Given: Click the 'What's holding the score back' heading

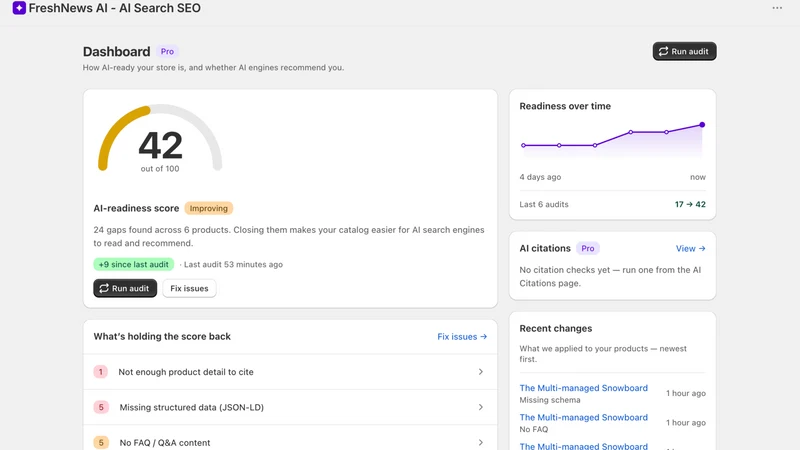Looking at the screenshot, I should coord(162,336).
